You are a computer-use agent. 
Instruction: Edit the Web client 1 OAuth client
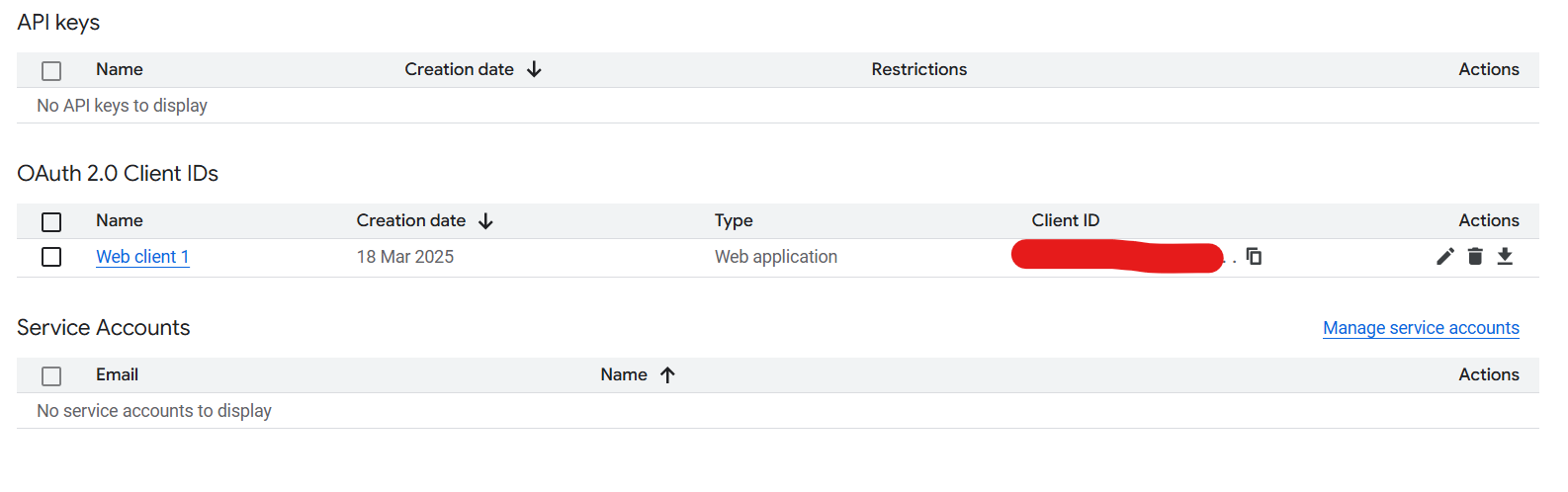(x=1445, y=257)
